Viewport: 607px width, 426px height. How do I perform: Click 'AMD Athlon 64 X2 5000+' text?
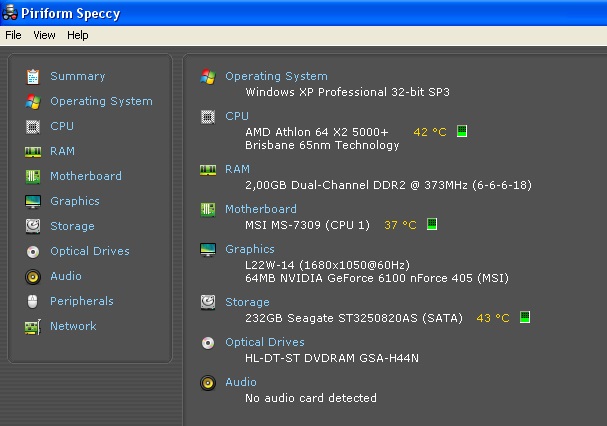(317, 132)
